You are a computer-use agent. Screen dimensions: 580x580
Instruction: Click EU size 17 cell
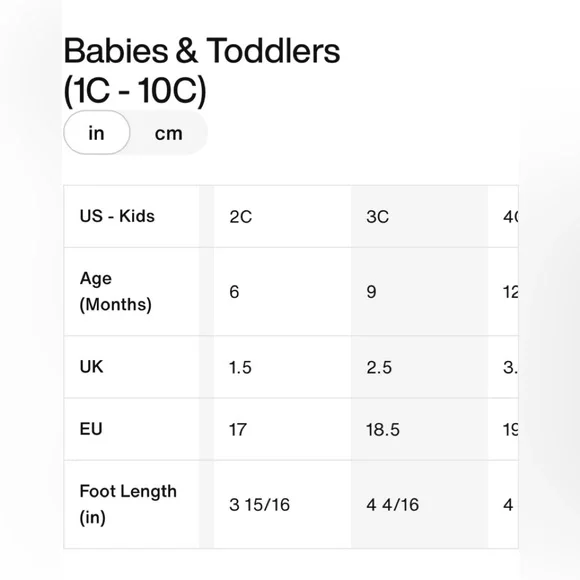tap(282, 429)
